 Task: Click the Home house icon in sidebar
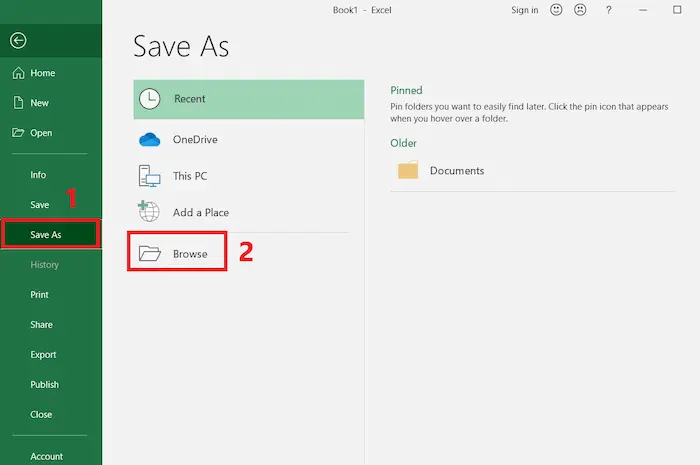18,73
